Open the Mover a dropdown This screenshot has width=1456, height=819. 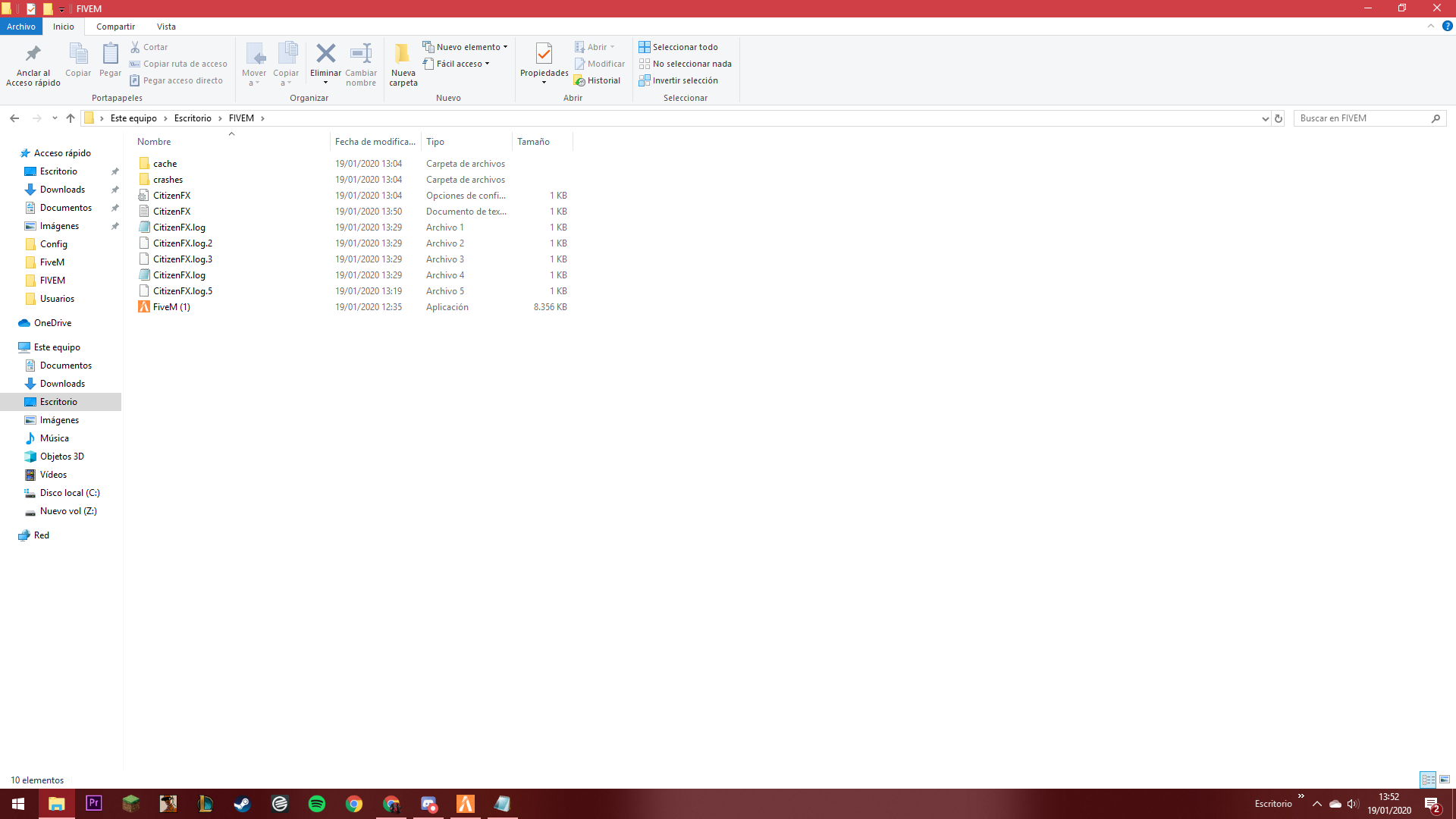(x=254, y=78)
